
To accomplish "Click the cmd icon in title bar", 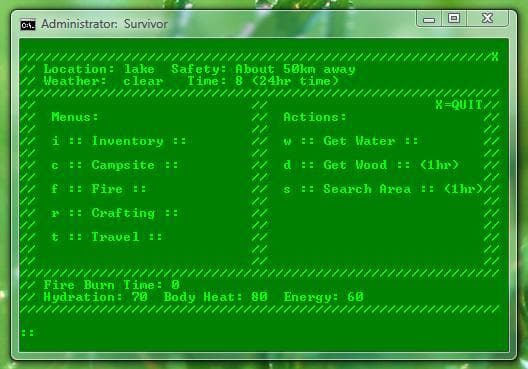I will tap(28, 25).
